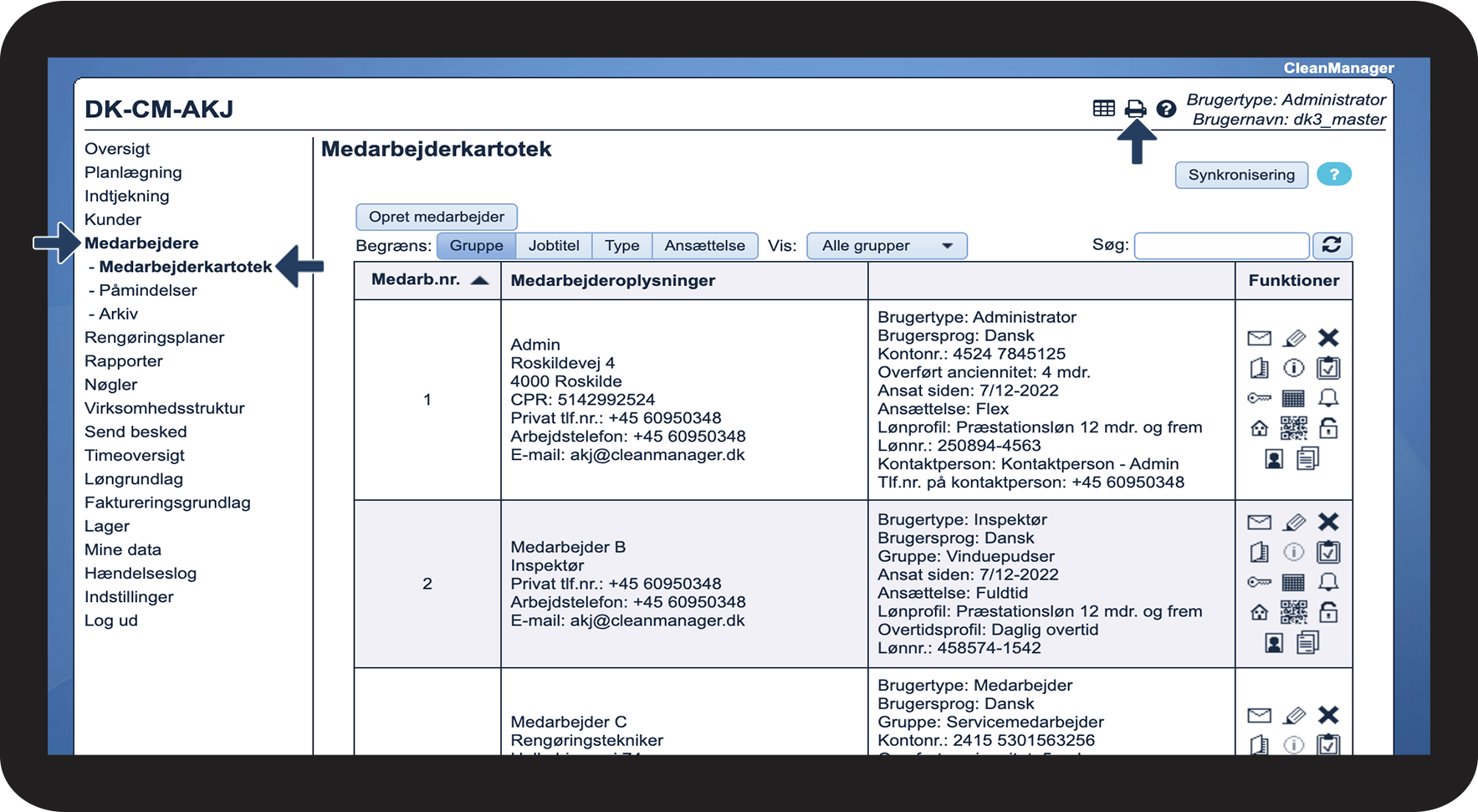
Task: Click the bell icon for Medarbejder B
Action: [1328, 582]
